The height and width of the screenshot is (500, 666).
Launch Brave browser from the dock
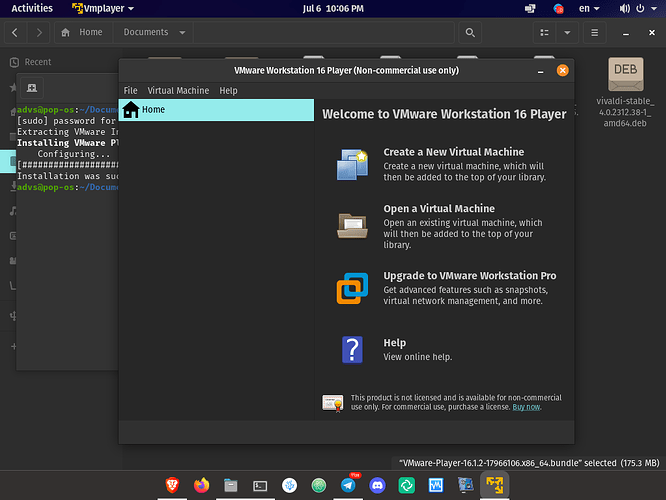point(172,485)
